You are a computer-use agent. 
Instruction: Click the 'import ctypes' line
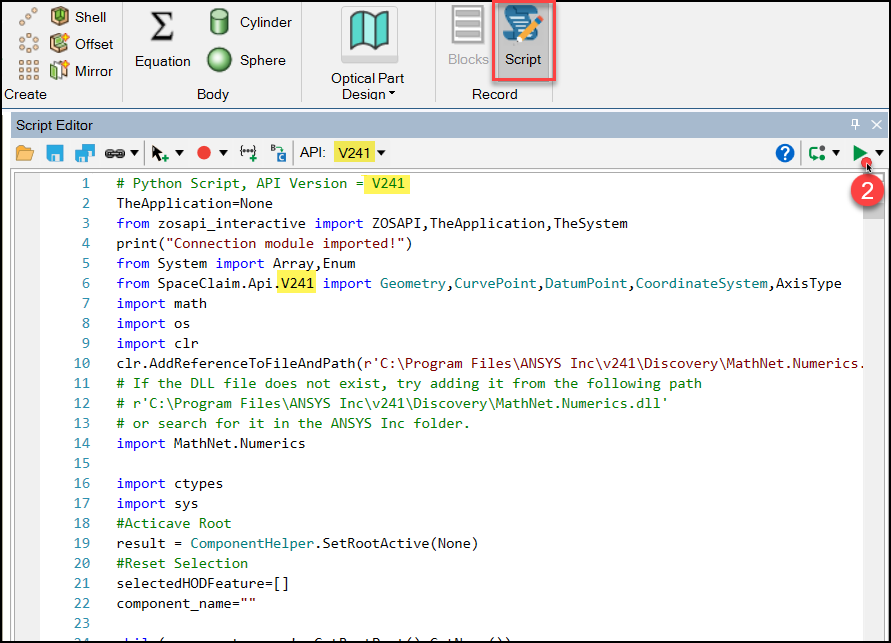click(x=169, y=483)
